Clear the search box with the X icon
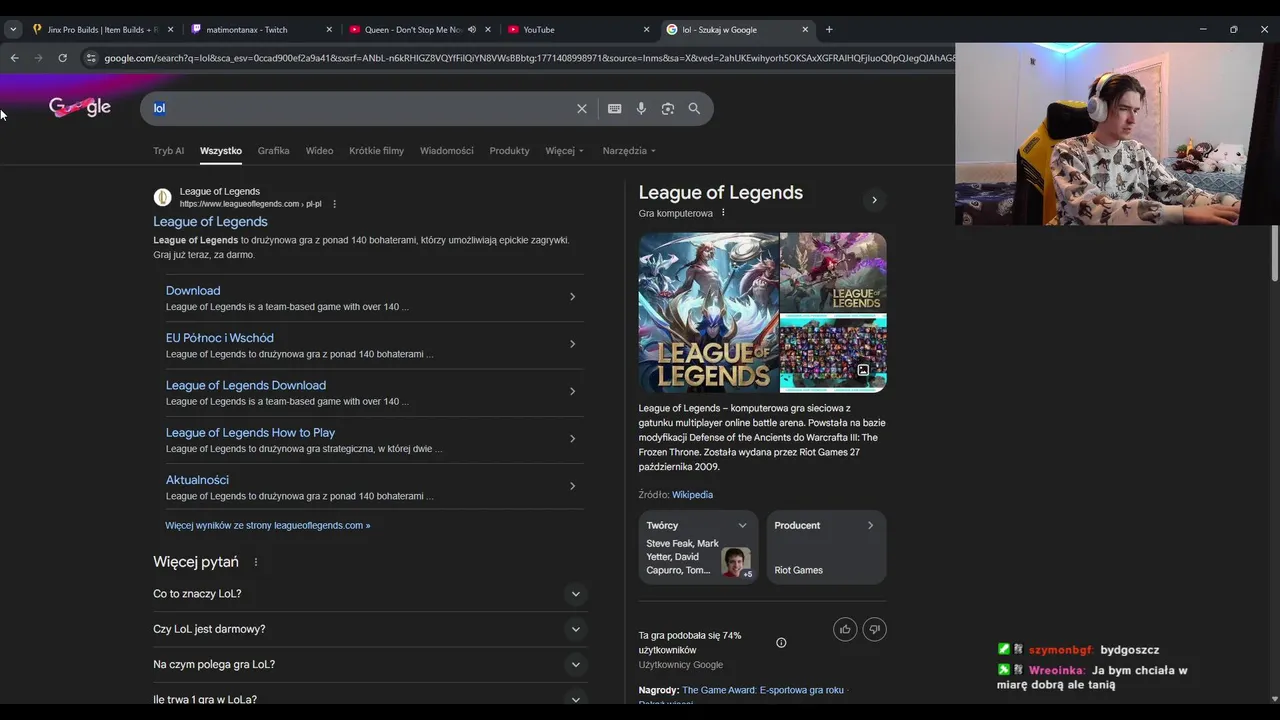The image size is (1280, 720). [x=582, y=108]
